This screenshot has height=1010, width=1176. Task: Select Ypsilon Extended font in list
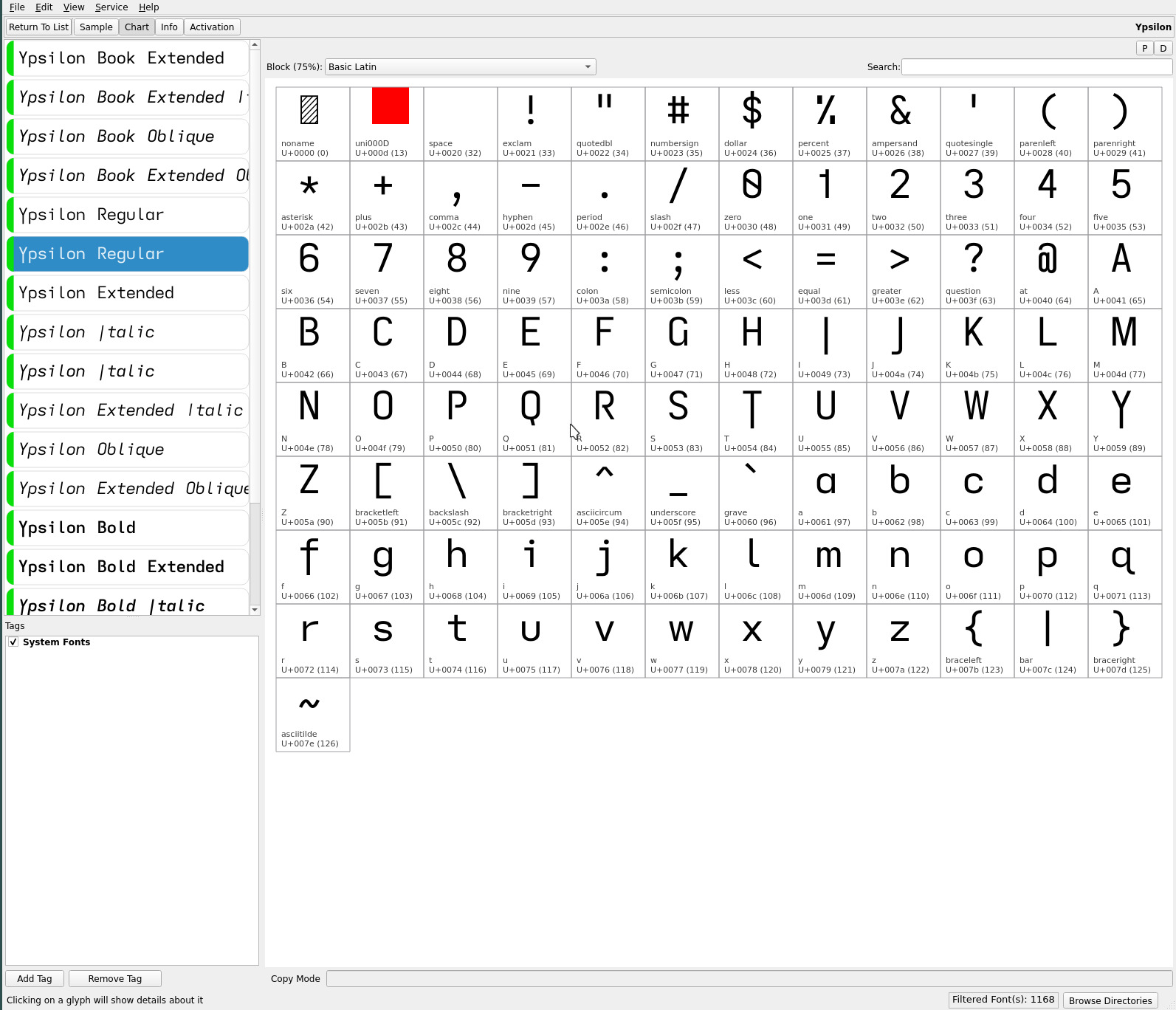[x=128, y=293]
